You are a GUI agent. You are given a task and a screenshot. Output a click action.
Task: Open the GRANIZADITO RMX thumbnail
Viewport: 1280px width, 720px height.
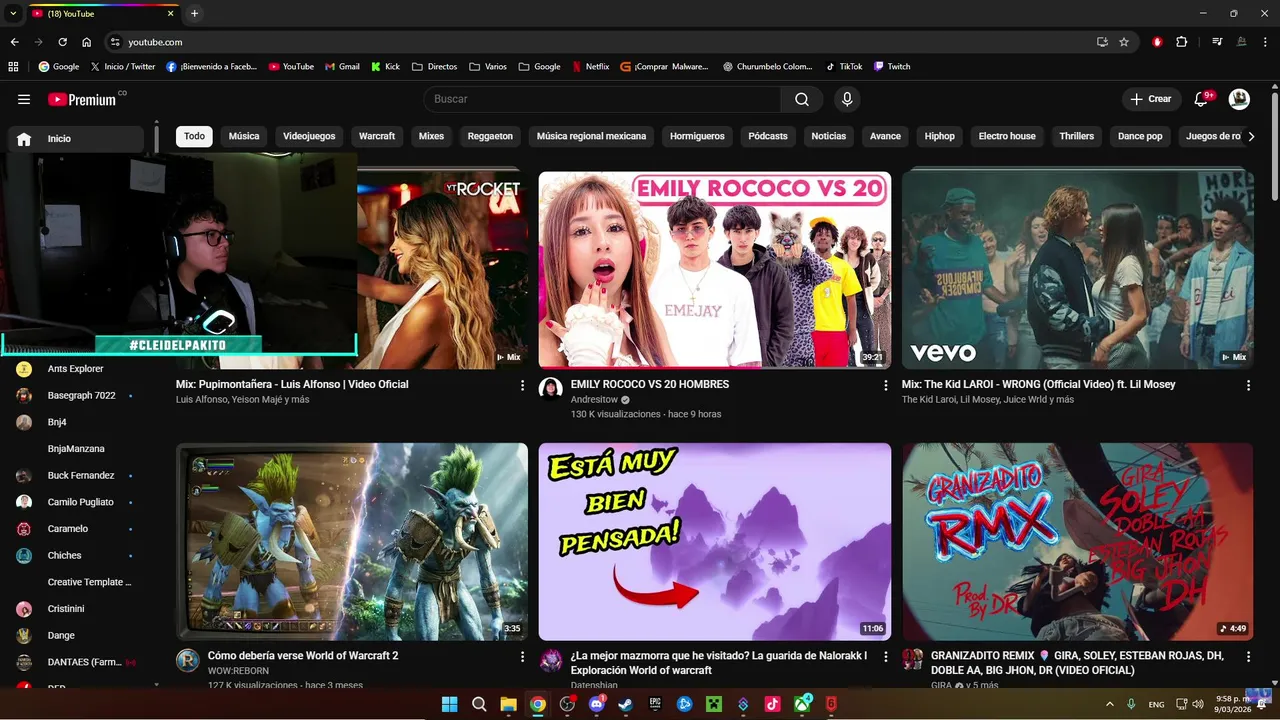[1078, 542]
